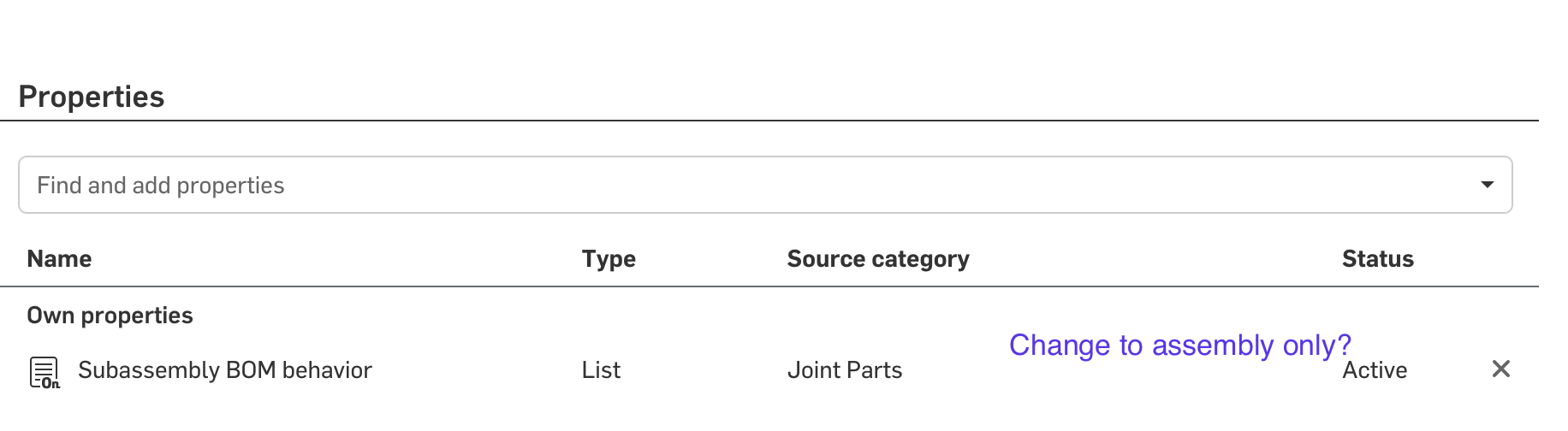This screenshot has width=1568, height=431.
Task: Click the Properties section heading
Action: [x=91, y=97]
